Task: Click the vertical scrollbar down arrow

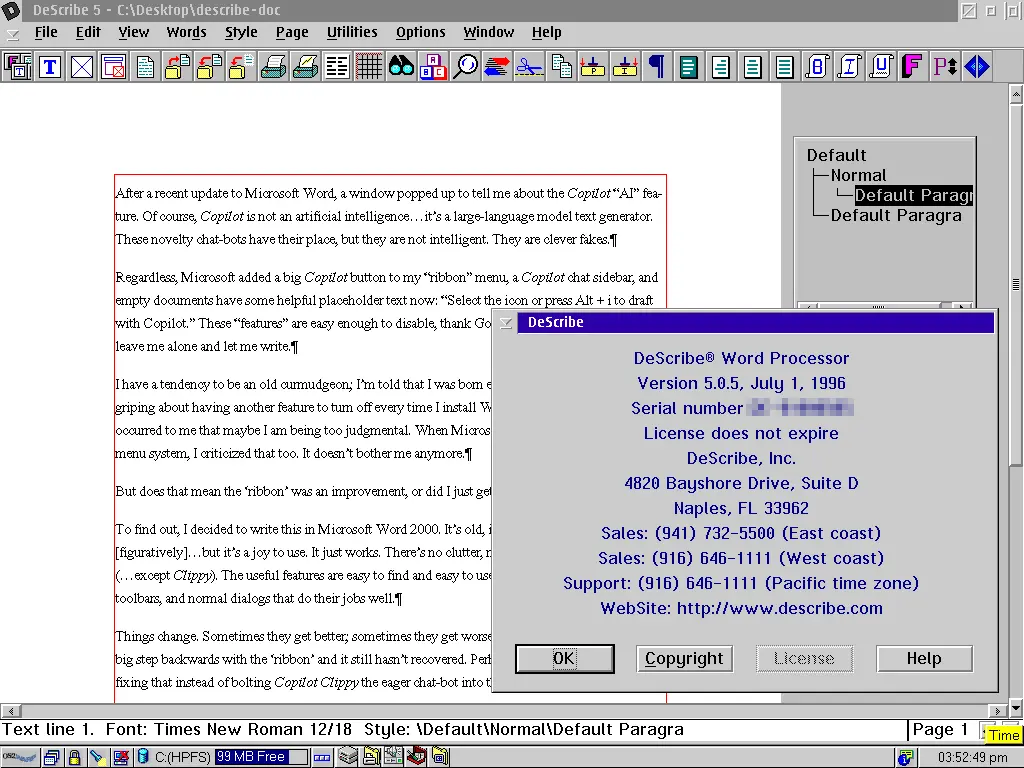Action: point(1016,707)
